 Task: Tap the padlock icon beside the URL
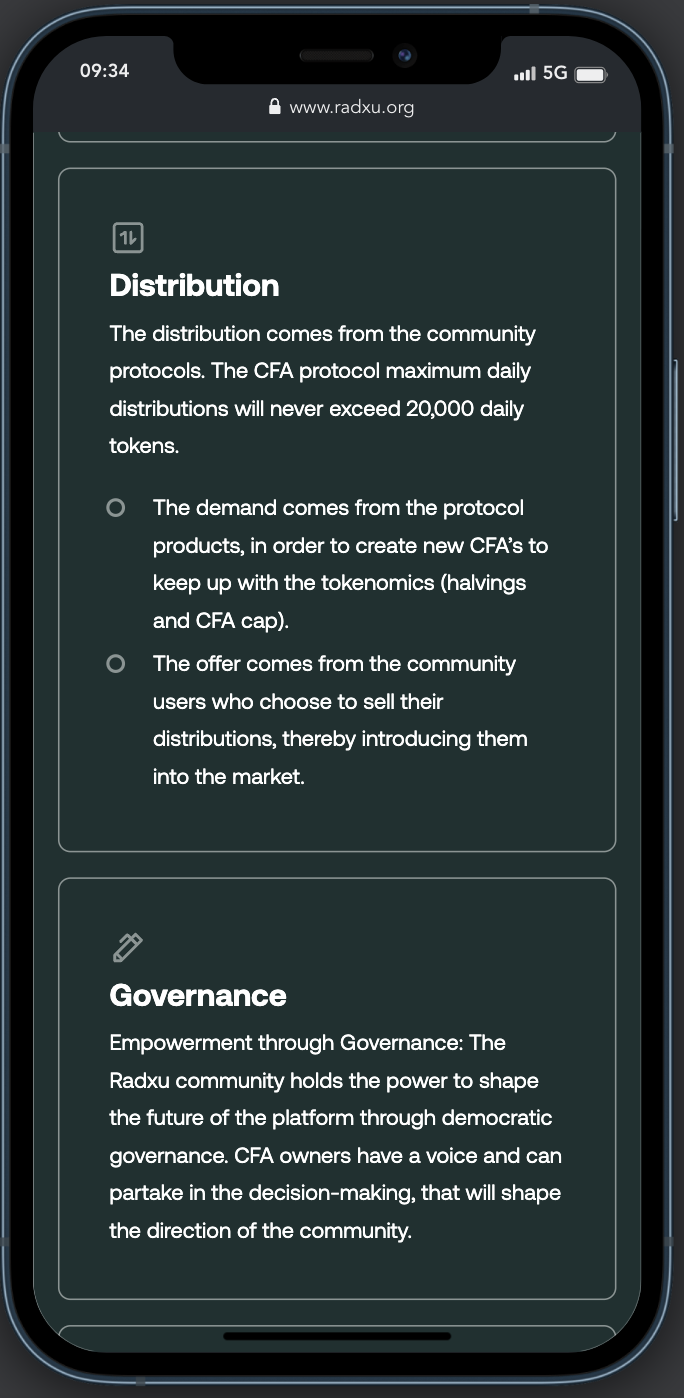point(275,106)
